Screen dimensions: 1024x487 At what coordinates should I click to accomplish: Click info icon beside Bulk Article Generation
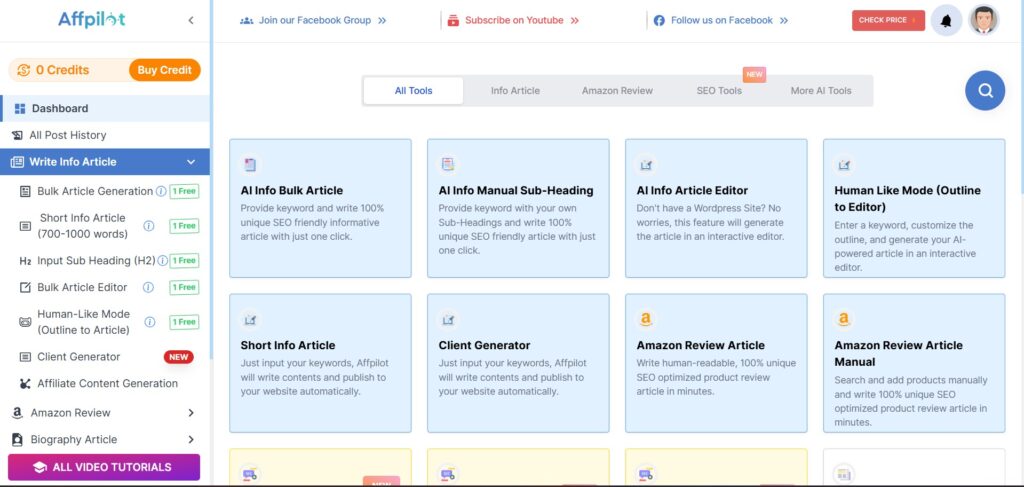pos(161,191)
